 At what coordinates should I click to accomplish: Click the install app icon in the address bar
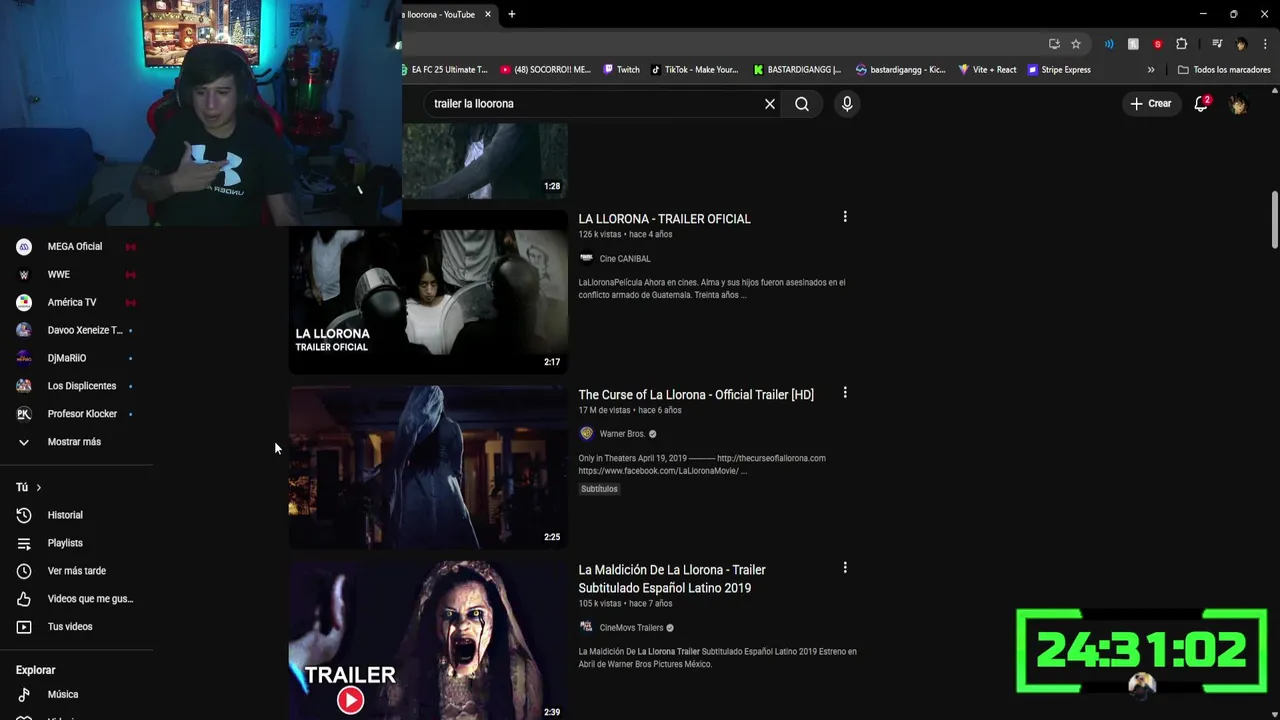click(x=1054, y=44)
